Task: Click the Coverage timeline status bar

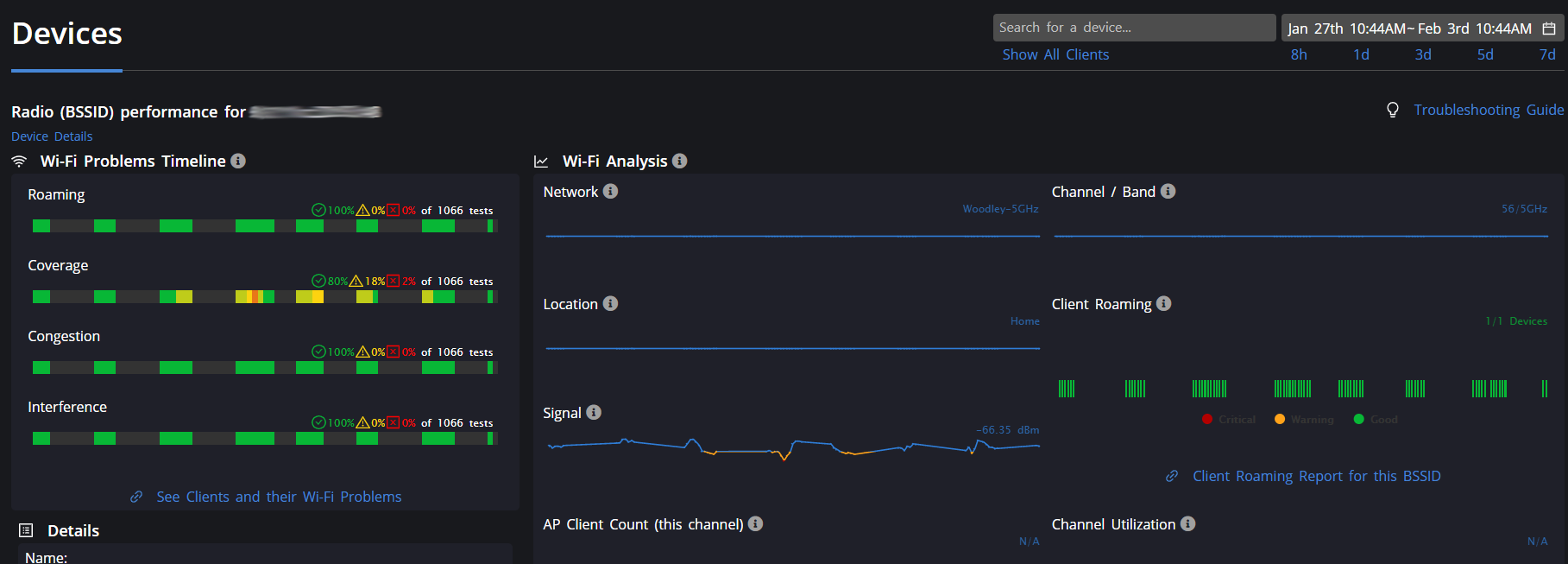Action: click(x=264, y=297)
